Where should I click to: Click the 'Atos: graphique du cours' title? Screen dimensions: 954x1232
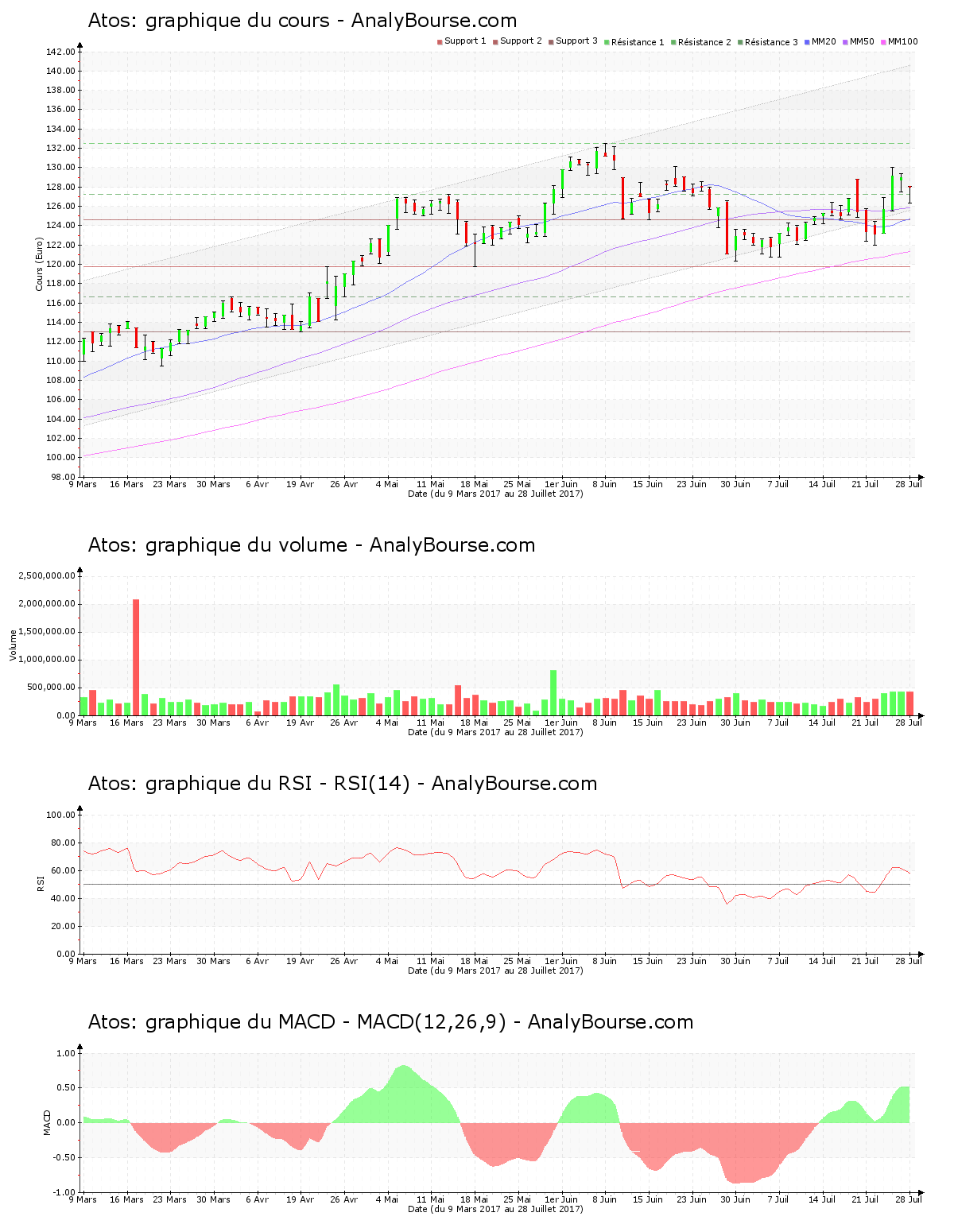coord(208,21)
